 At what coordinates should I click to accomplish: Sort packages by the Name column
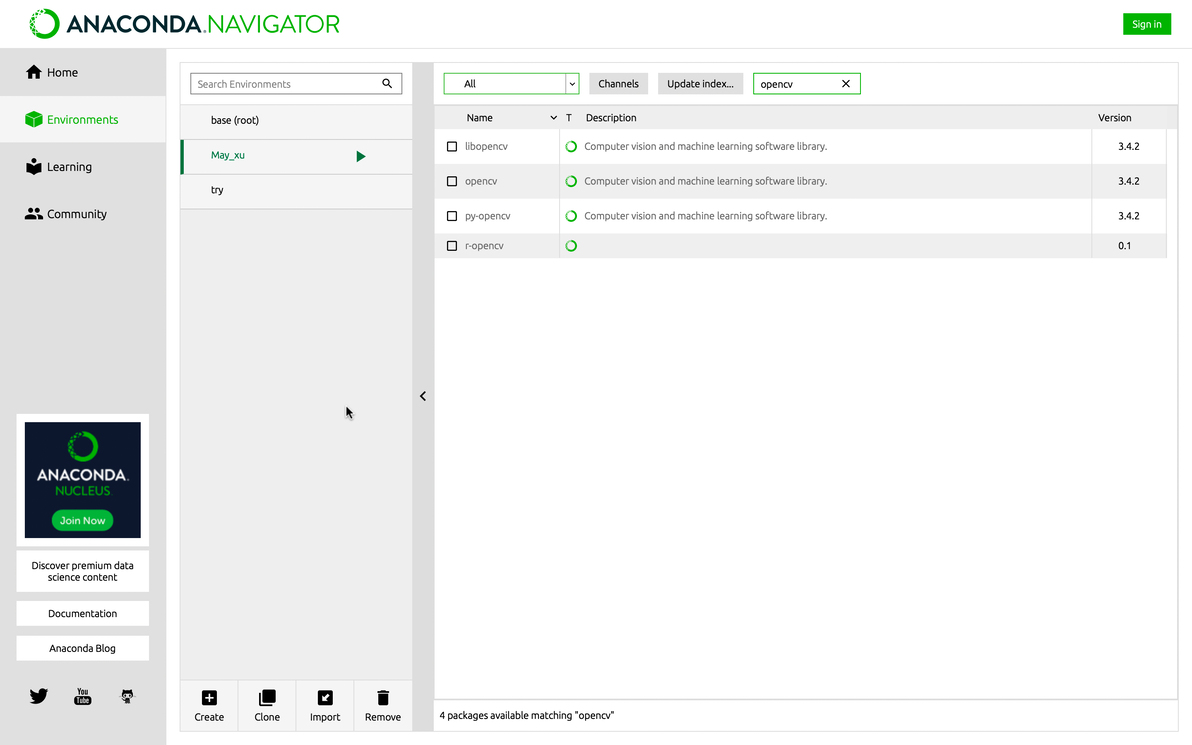[480, 118]
